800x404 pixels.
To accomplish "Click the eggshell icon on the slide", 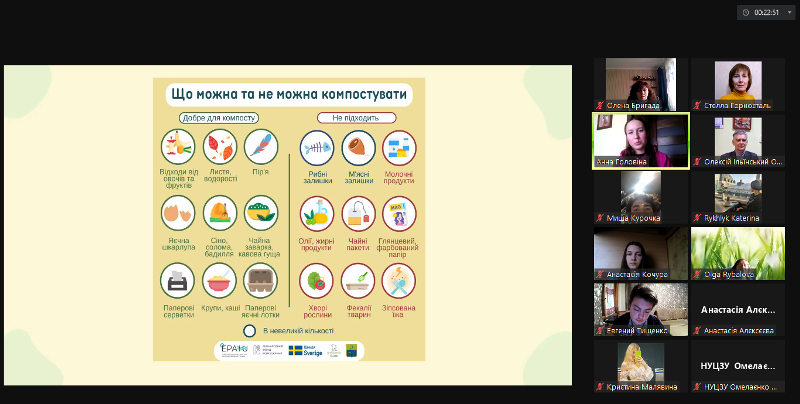I will (x=177, y=212).
